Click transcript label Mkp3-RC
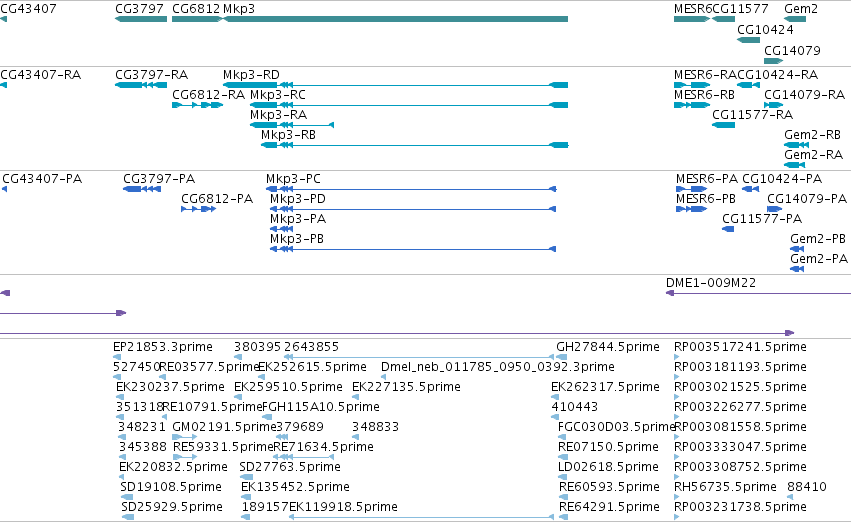The width and height of the screenshot is (851, 522). tap(278, 94)
